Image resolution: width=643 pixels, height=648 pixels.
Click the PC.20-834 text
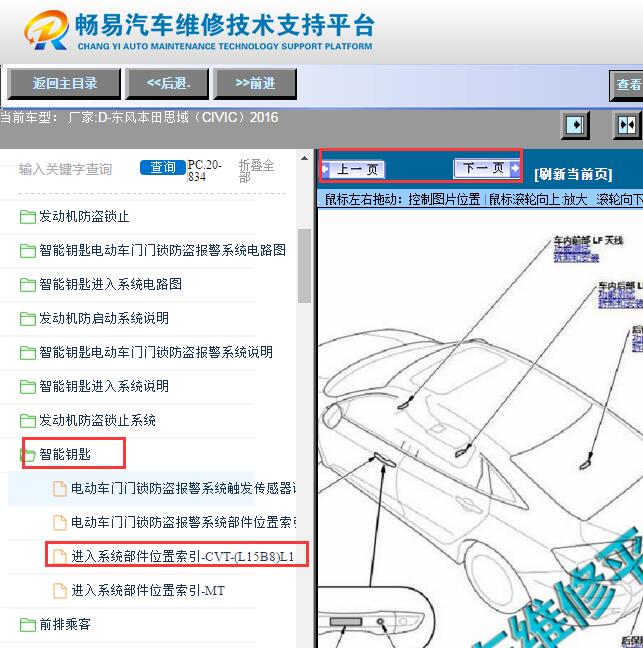pyautogui.click(x=205, y=171)
